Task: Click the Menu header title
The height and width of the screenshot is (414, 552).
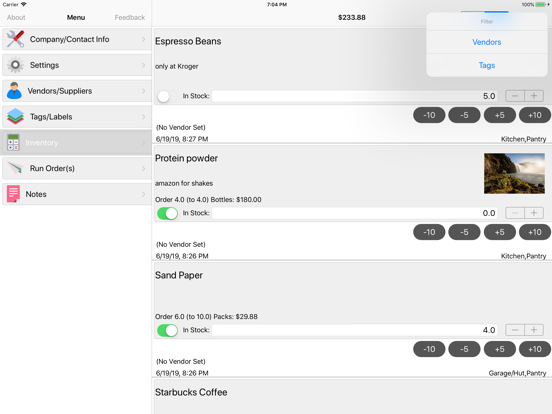Action: point(76,17)
